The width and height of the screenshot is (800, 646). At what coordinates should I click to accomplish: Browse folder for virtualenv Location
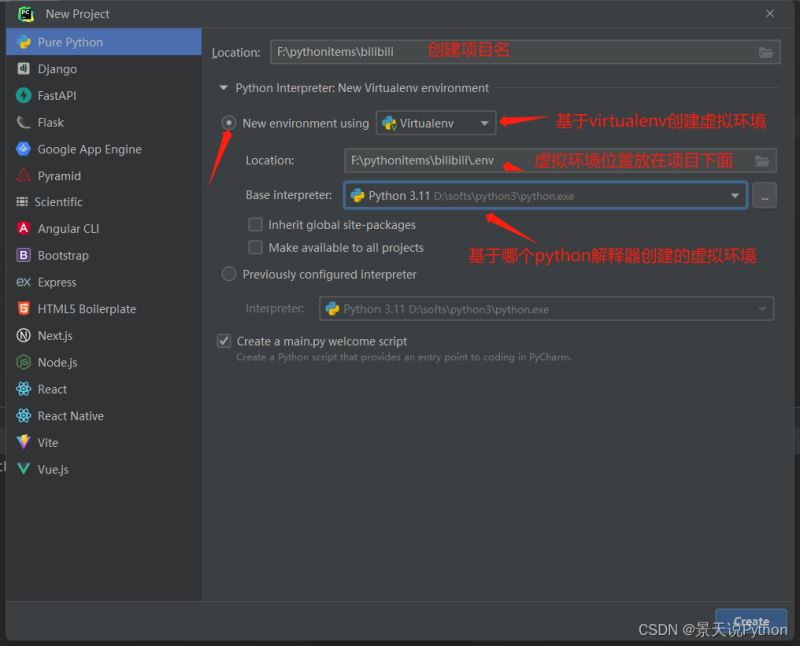point(762,161)
